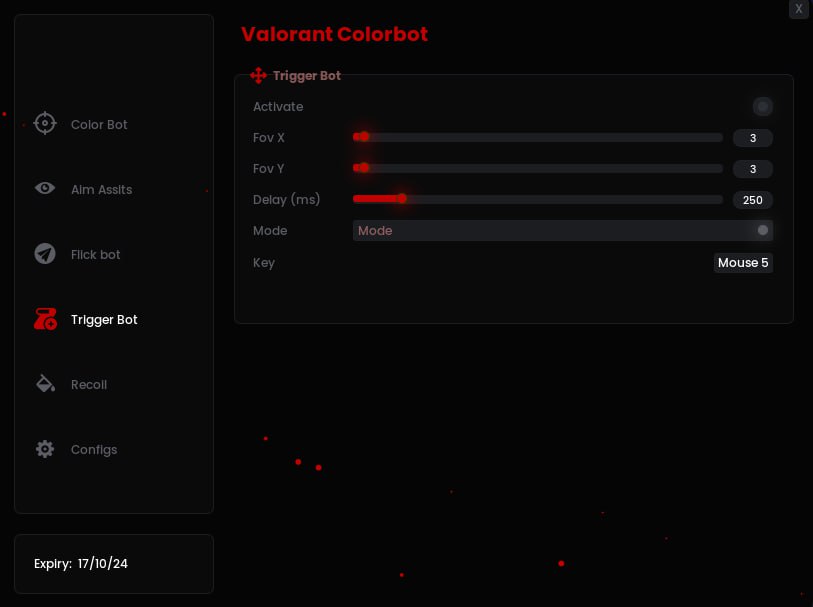Click the Fov Y slider track
The image size is (813, 607).
pos(540,168)
